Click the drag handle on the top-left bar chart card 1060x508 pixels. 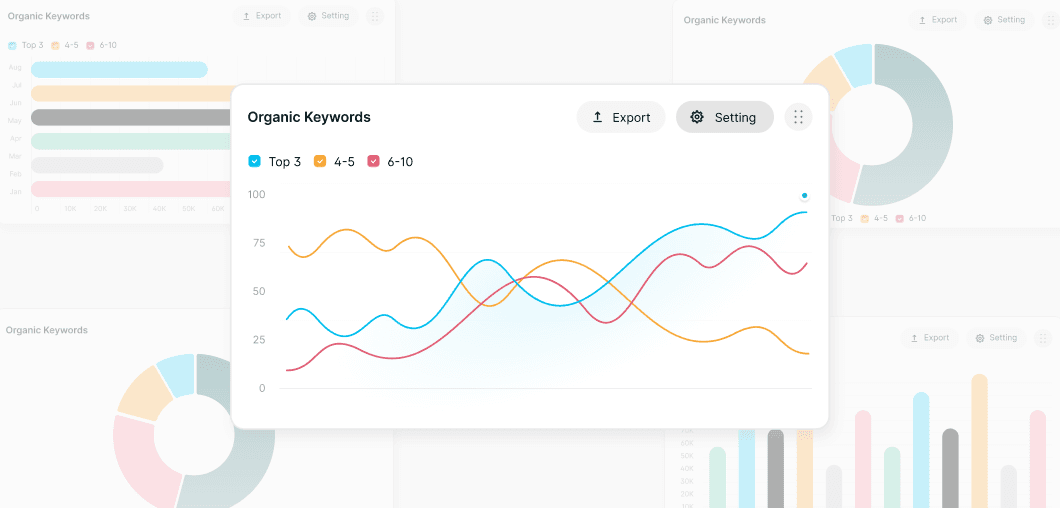(x=374, y=16)
